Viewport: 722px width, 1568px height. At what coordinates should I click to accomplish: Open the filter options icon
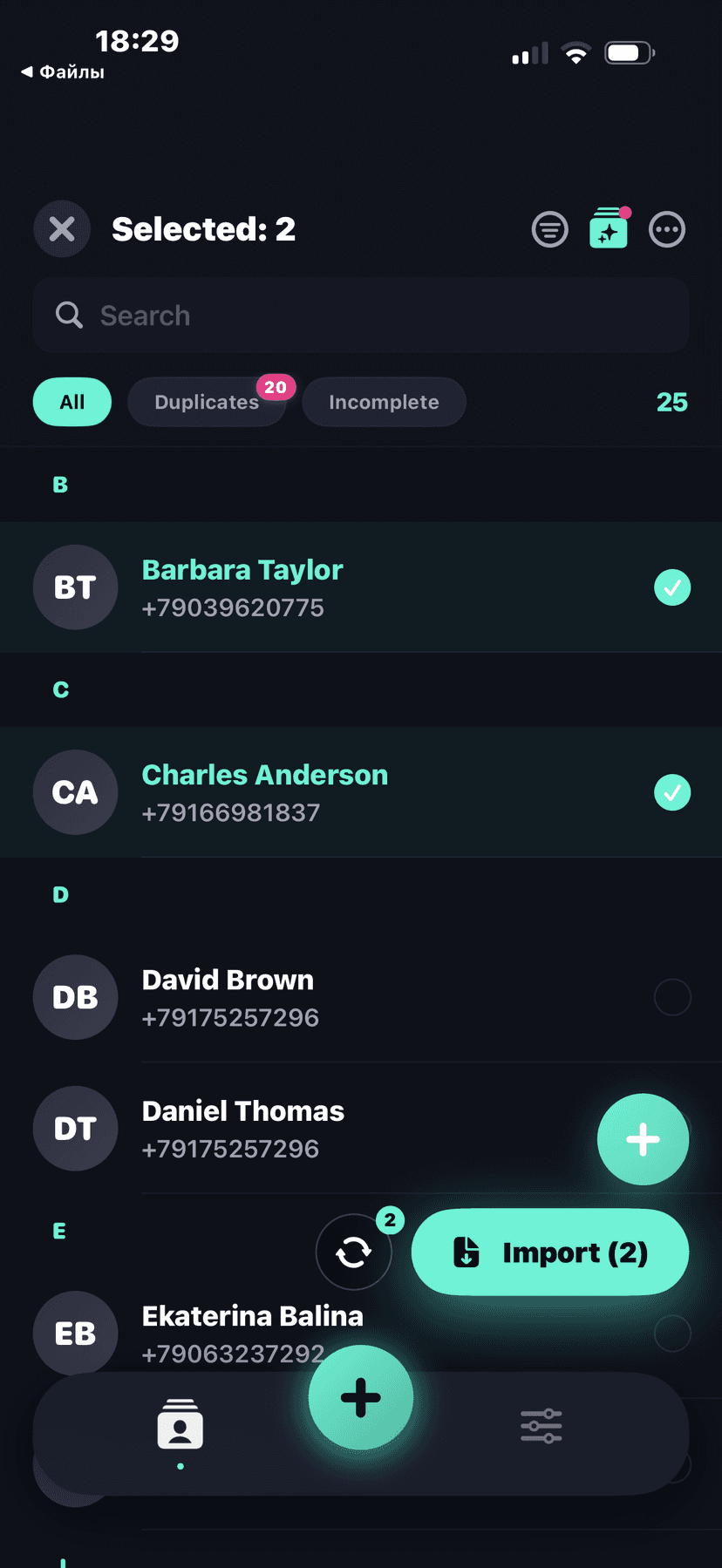549,228
